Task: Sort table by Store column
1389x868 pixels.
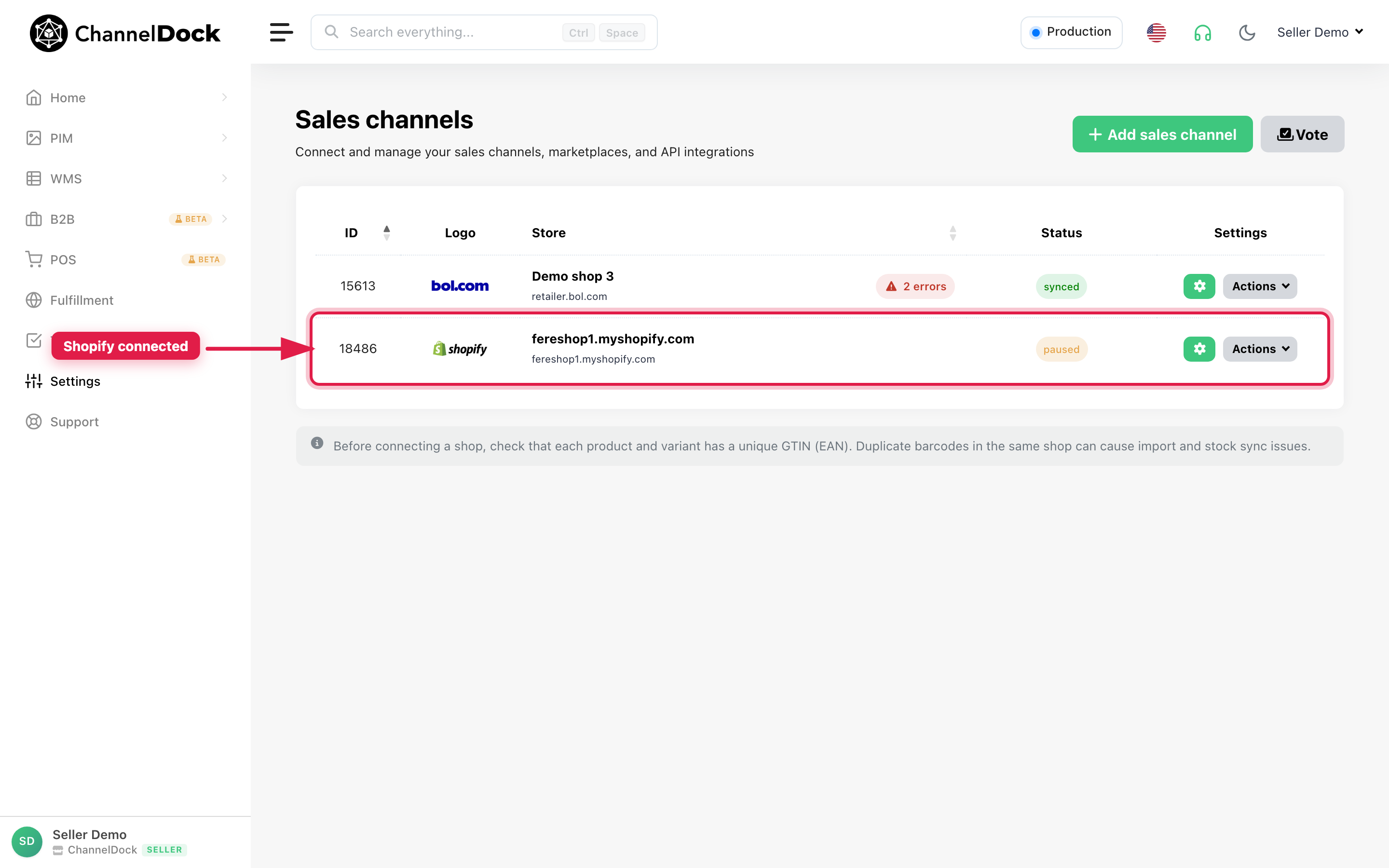Action: click(x=952, y=232)
